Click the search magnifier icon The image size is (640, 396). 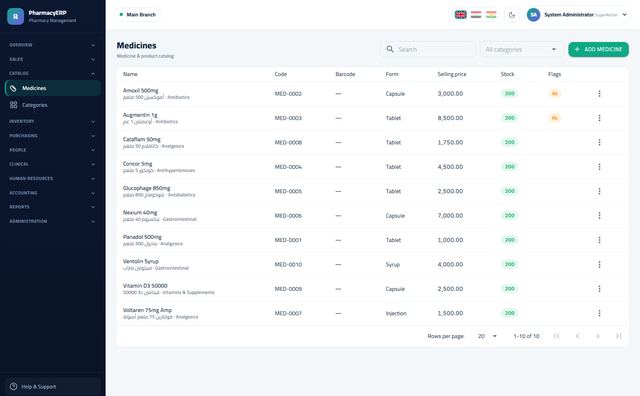pyautogui.click(x=390, y=49)
